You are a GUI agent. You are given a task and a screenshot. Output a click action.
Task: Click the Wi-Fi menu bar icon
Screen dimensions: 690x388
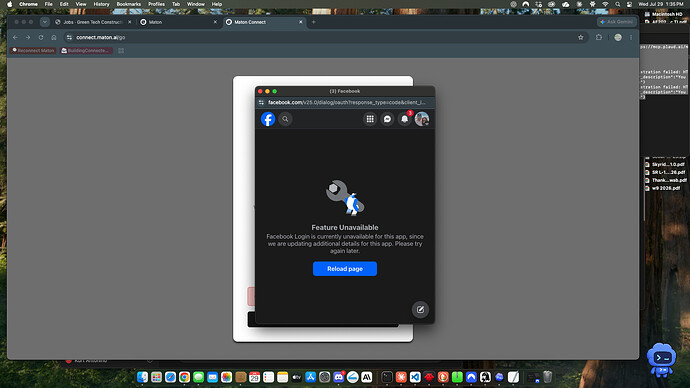[605, 4]
